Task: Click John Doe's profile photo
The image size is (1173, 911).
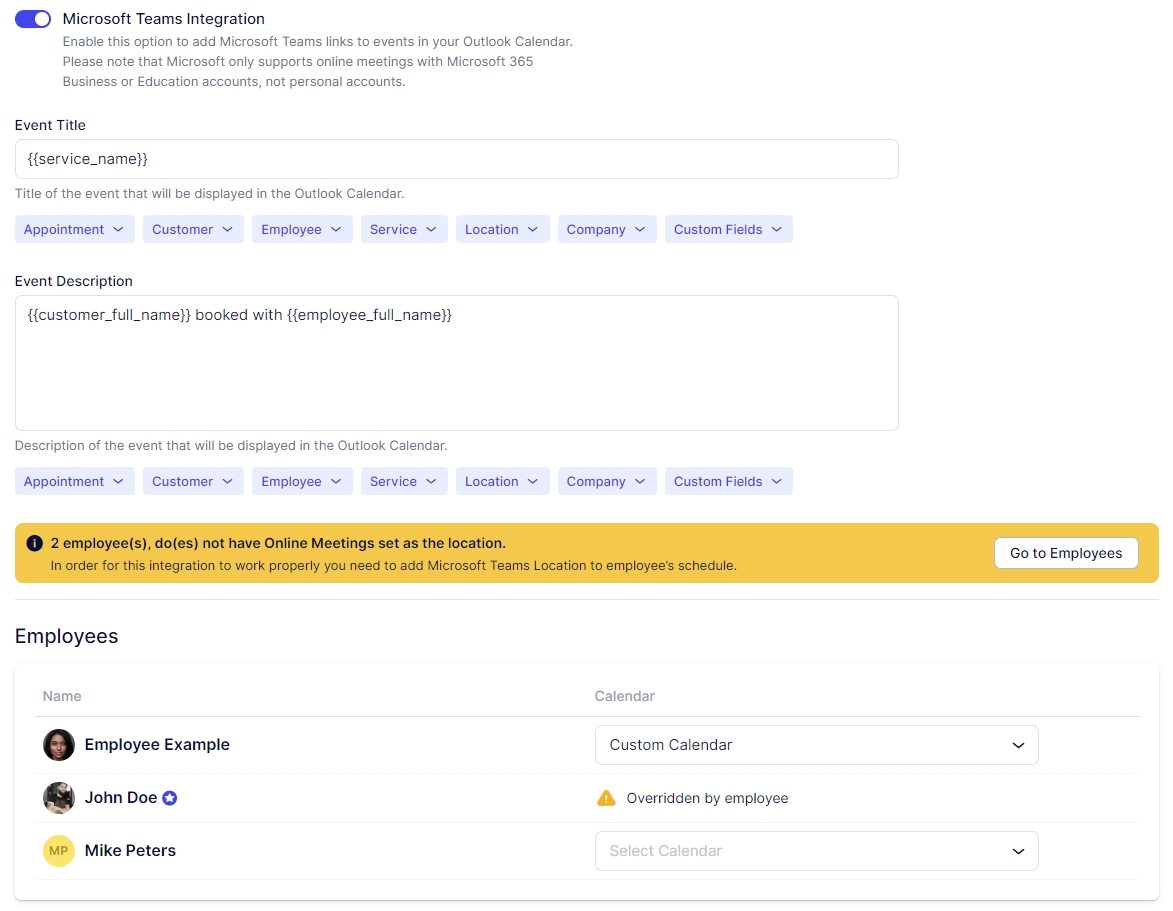Action: tap(59, 798)
